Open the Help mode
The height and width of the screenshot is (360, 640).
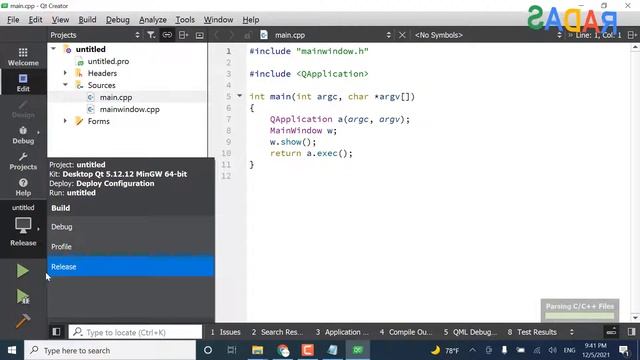point(23,187)
